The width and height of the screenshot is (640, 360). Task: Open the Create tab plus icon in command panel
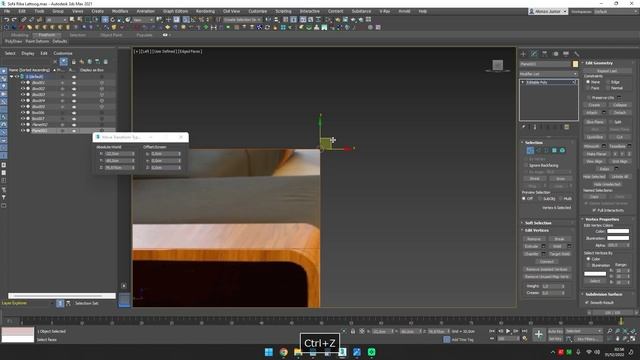[x=523, y=54]
